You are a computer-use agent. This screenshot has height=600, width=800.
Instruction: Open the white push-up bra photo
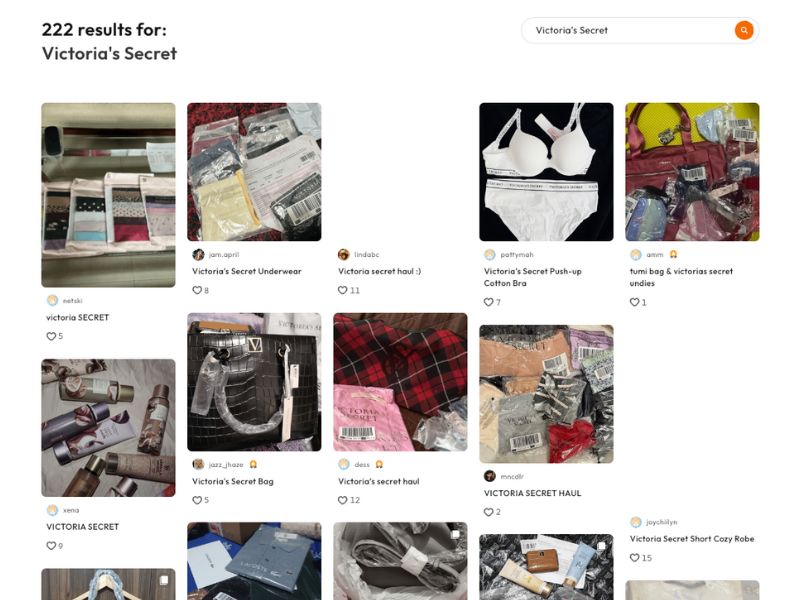tap(546, 171)
